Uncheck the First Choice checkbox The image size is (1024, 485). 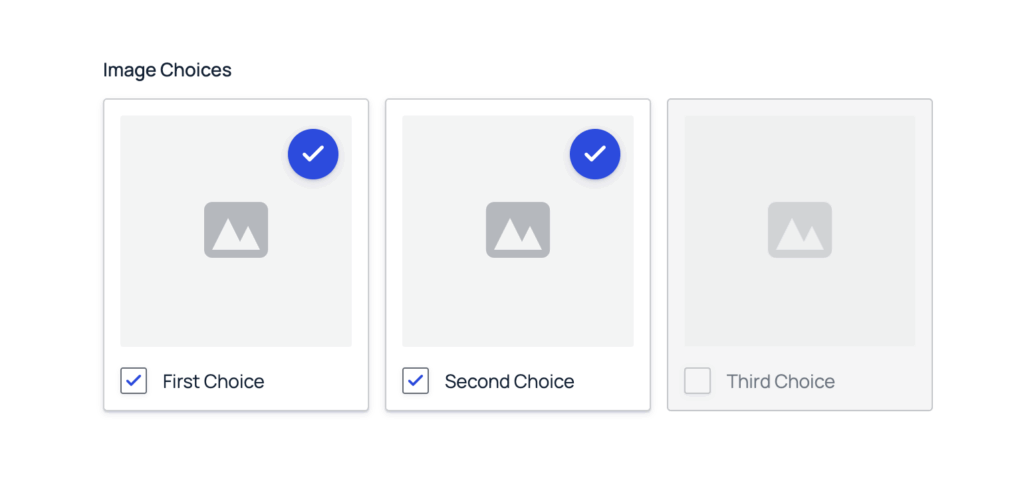tap(134, 381)
